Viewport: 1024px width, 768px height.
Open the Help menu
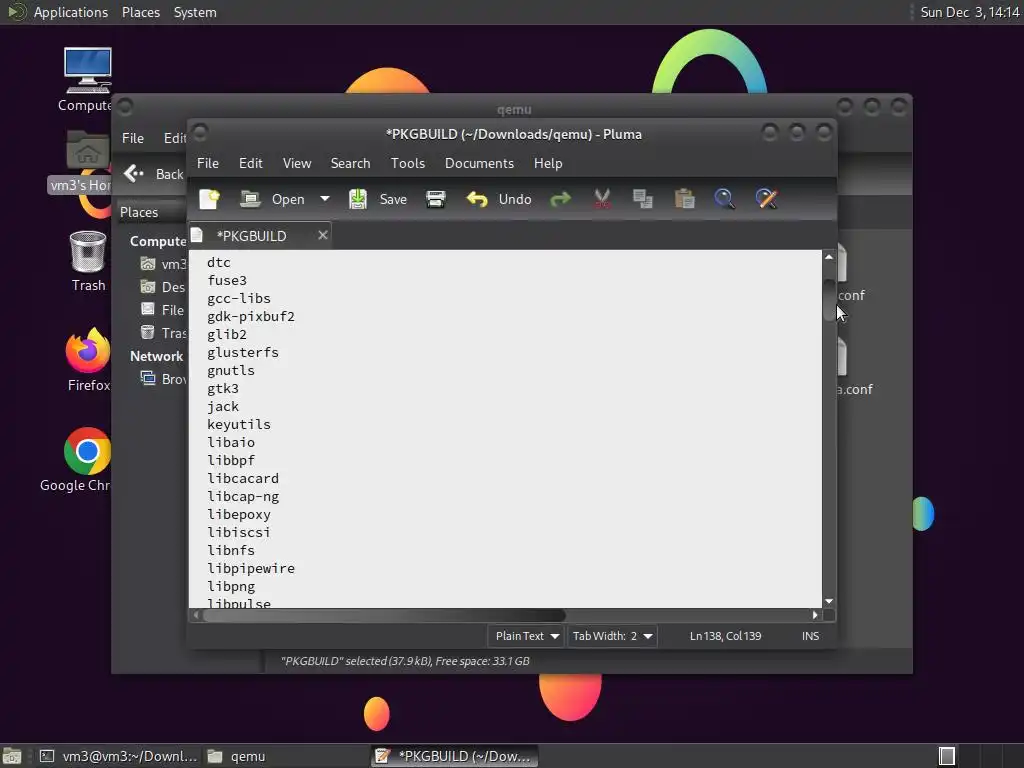click(548, 163)
